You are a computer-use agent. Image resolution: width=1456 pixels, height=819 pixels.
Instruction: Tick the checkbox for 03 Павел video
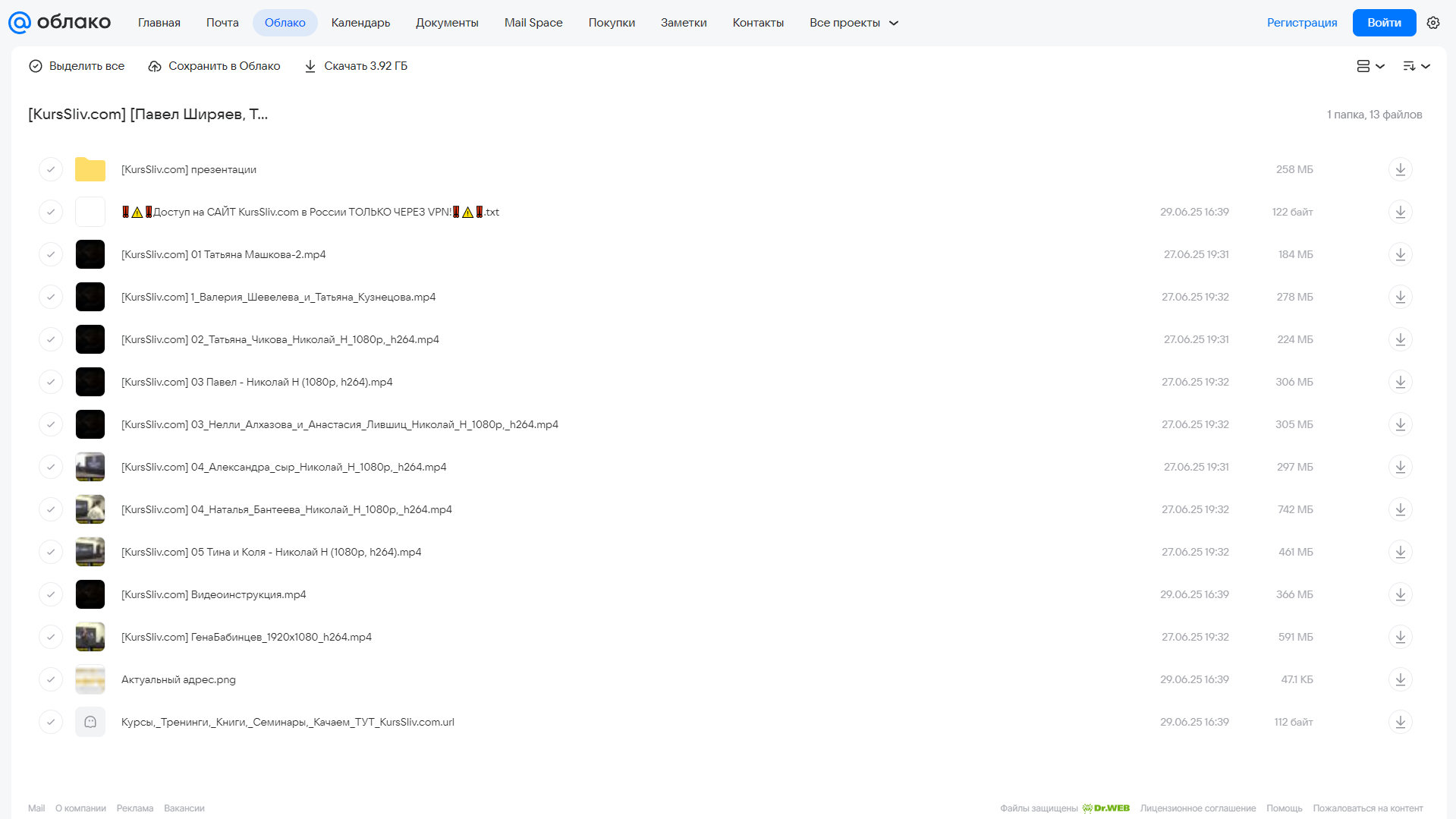[x=51, y=382]
